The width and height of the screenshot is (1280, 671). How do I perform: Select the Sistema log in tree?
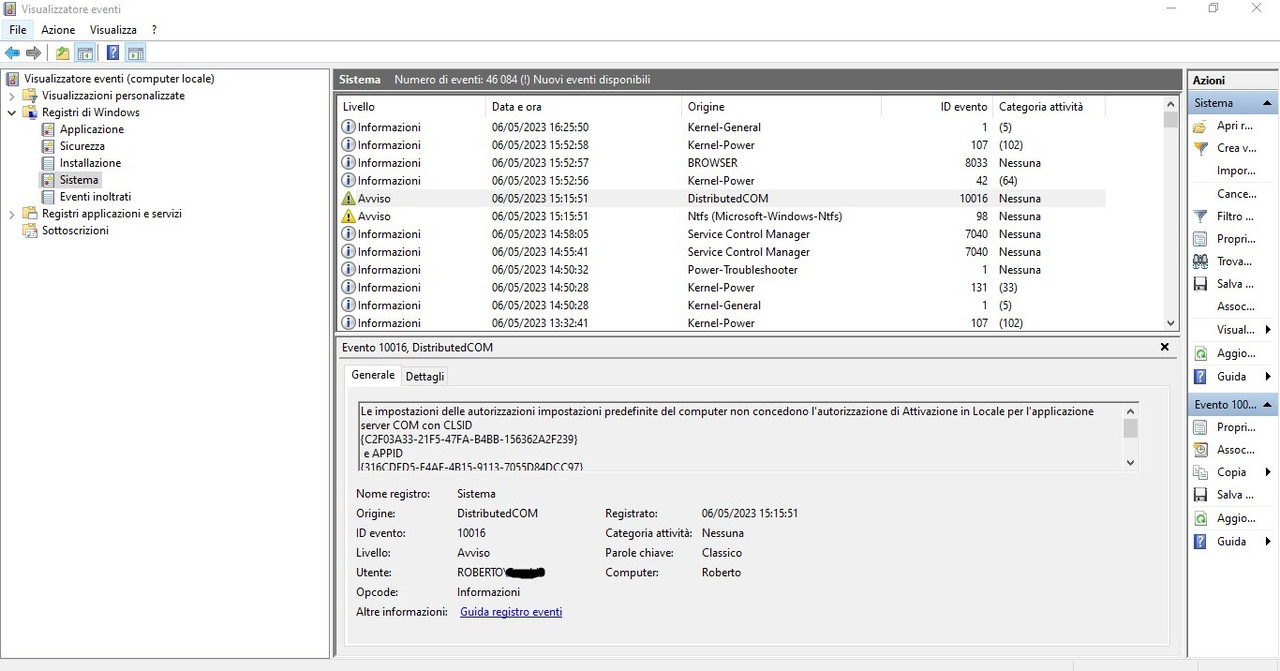point(79,180)
